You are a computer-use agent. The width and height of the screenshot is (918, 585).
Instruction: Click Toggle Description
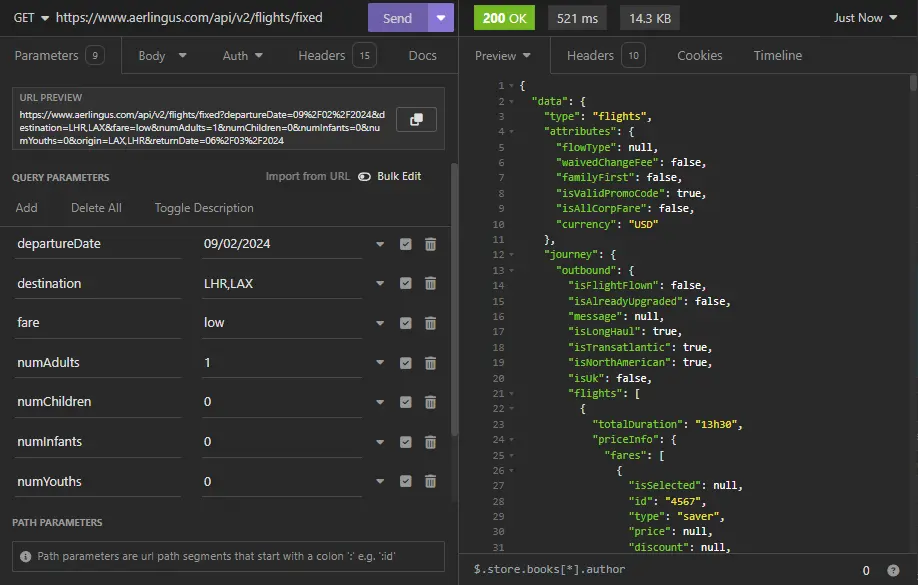[204, 208]
